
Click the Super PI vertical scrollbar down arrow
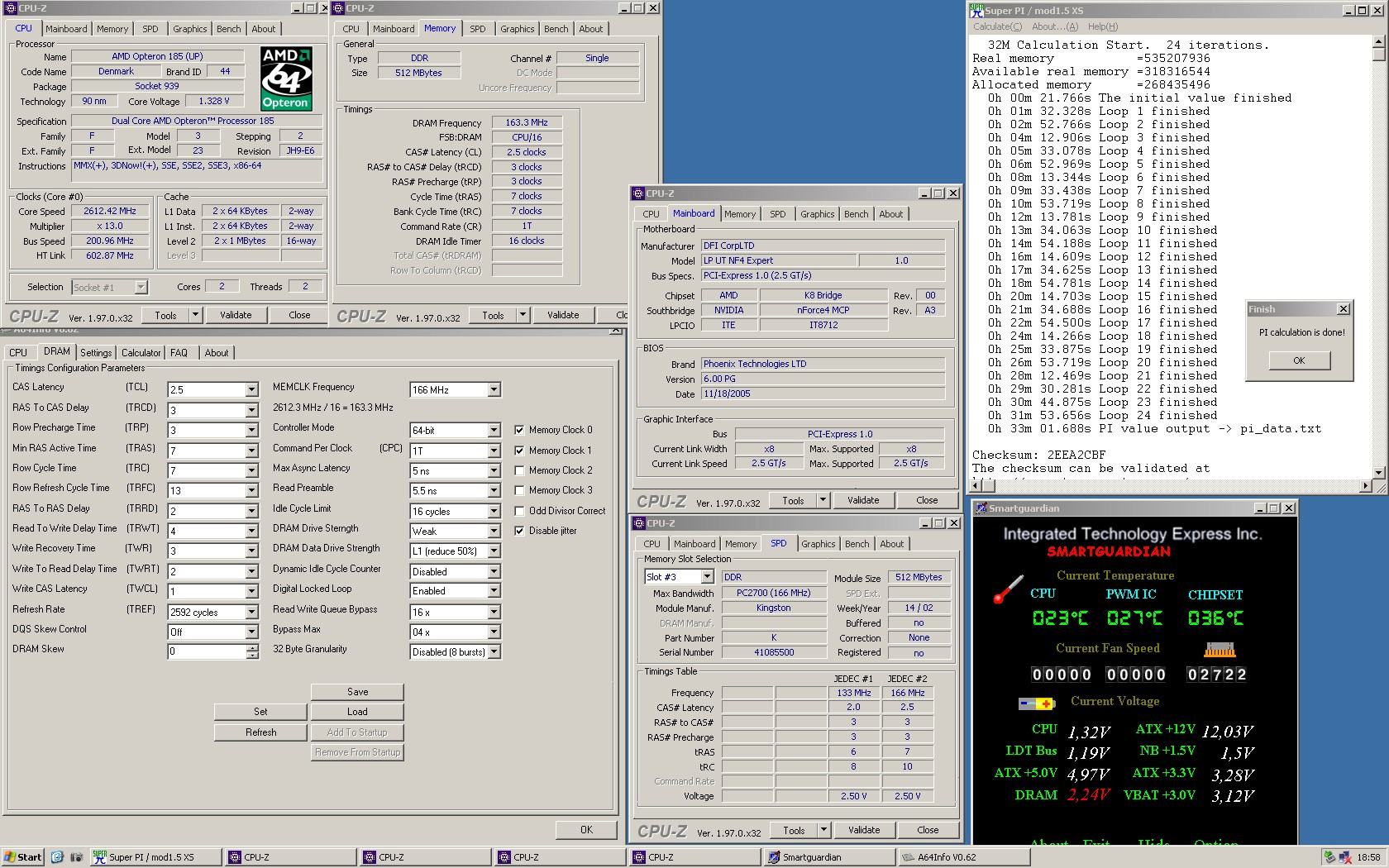[x=1378, y=472]
